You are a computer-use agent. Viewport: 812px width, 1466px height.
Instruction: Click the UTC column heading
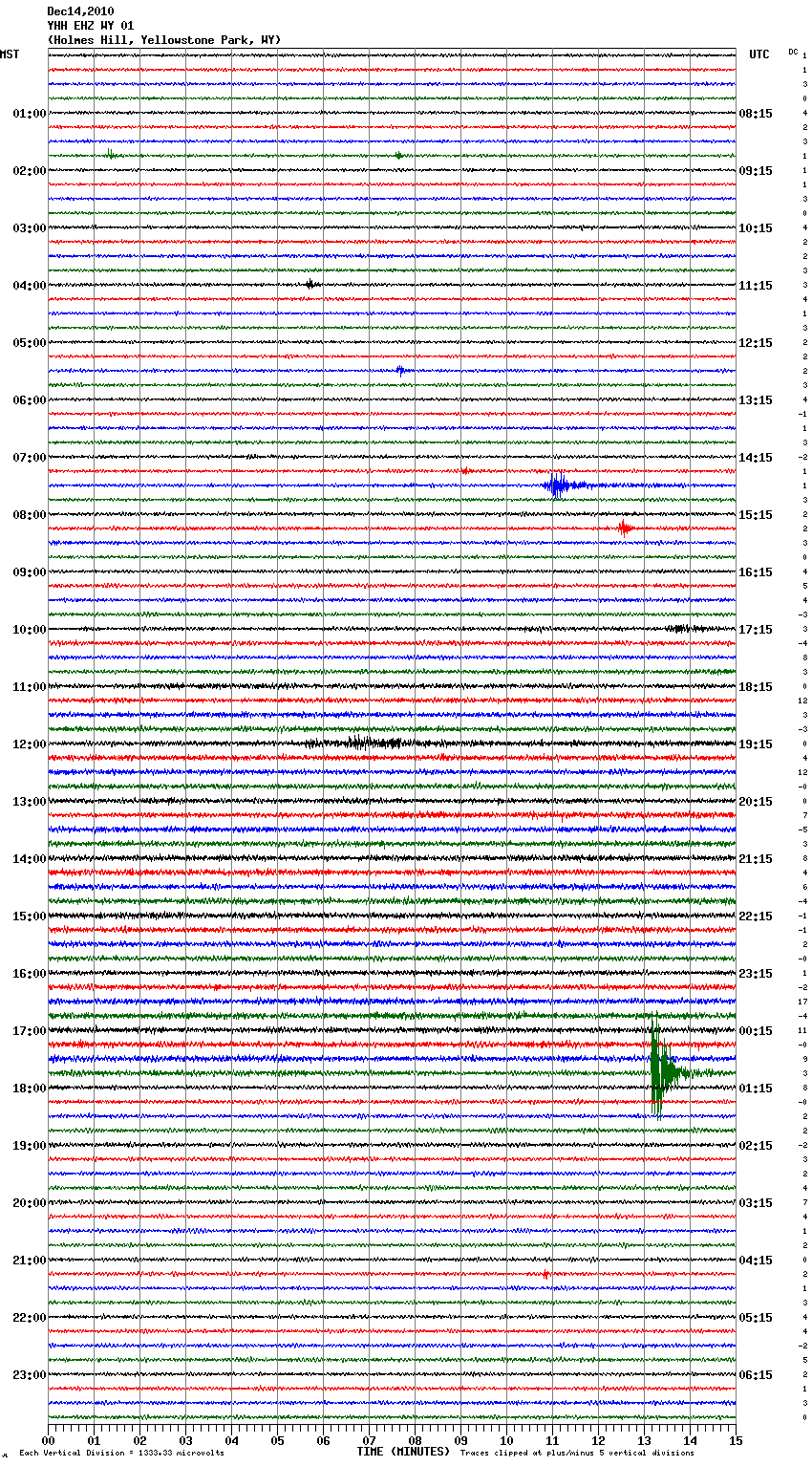(x=759, y=54)
